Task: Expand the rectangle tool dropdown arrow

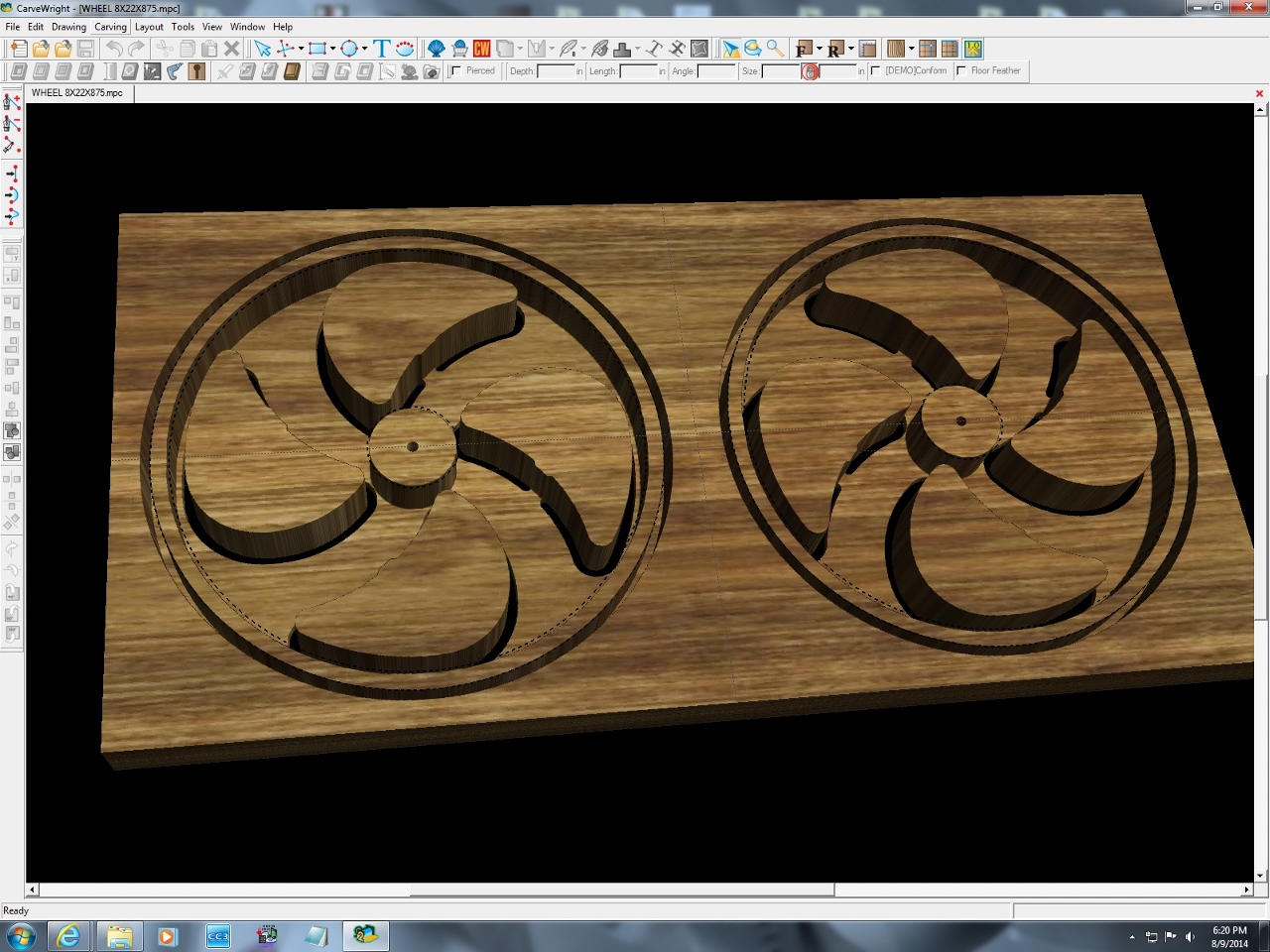Action: pos(332,49)
